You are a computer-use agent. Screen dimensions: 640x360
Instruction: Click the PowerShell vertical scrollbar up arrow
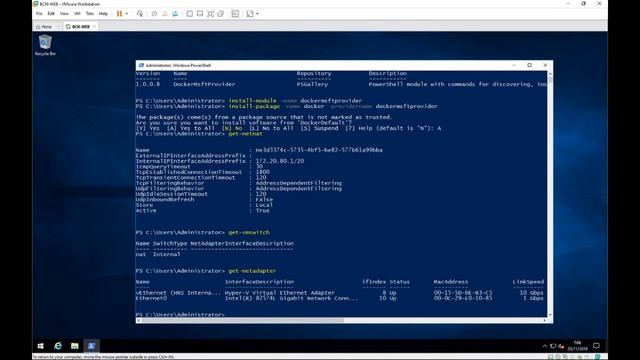click(550, 73)
